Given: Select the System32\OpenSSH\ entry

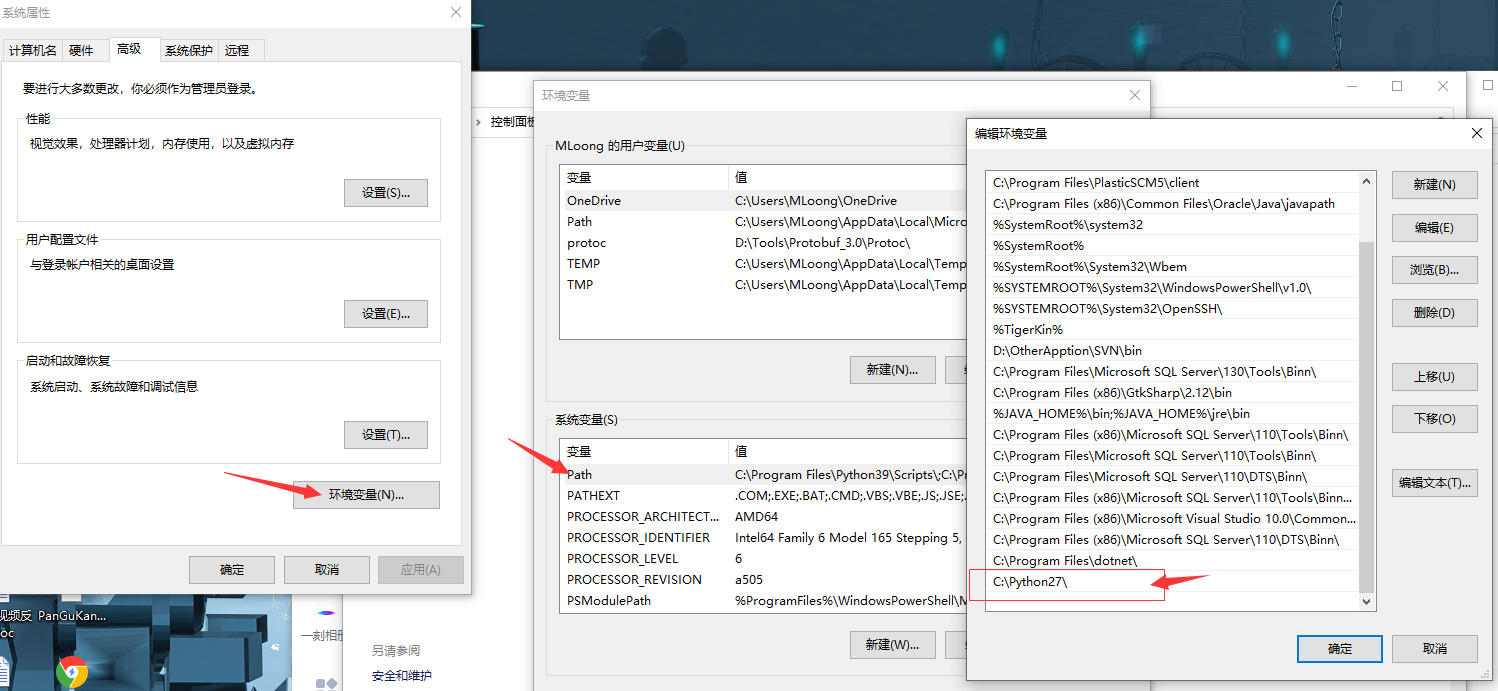Looking at the screenshot, I should [x=1172, y=309].
